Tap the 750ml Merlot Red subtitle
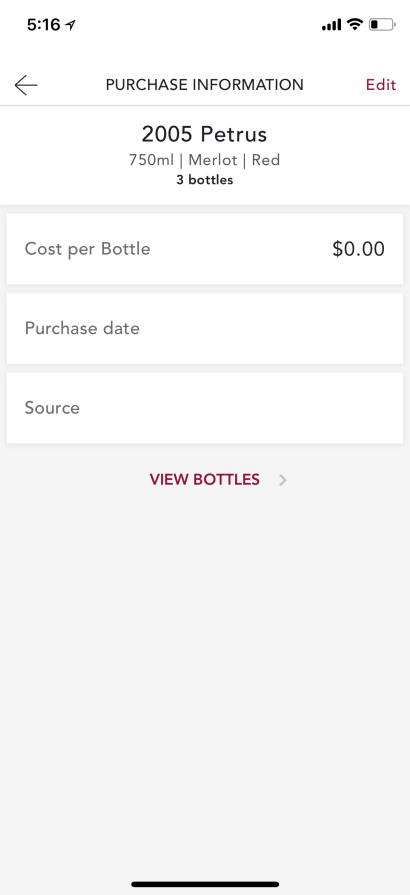The height and width of the screenshot is (895, 410). point(204,160)
